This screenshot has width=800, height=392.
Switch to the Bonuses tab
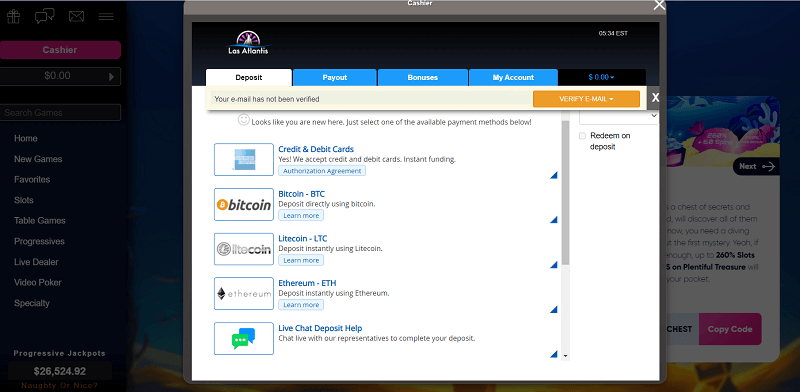422,78
